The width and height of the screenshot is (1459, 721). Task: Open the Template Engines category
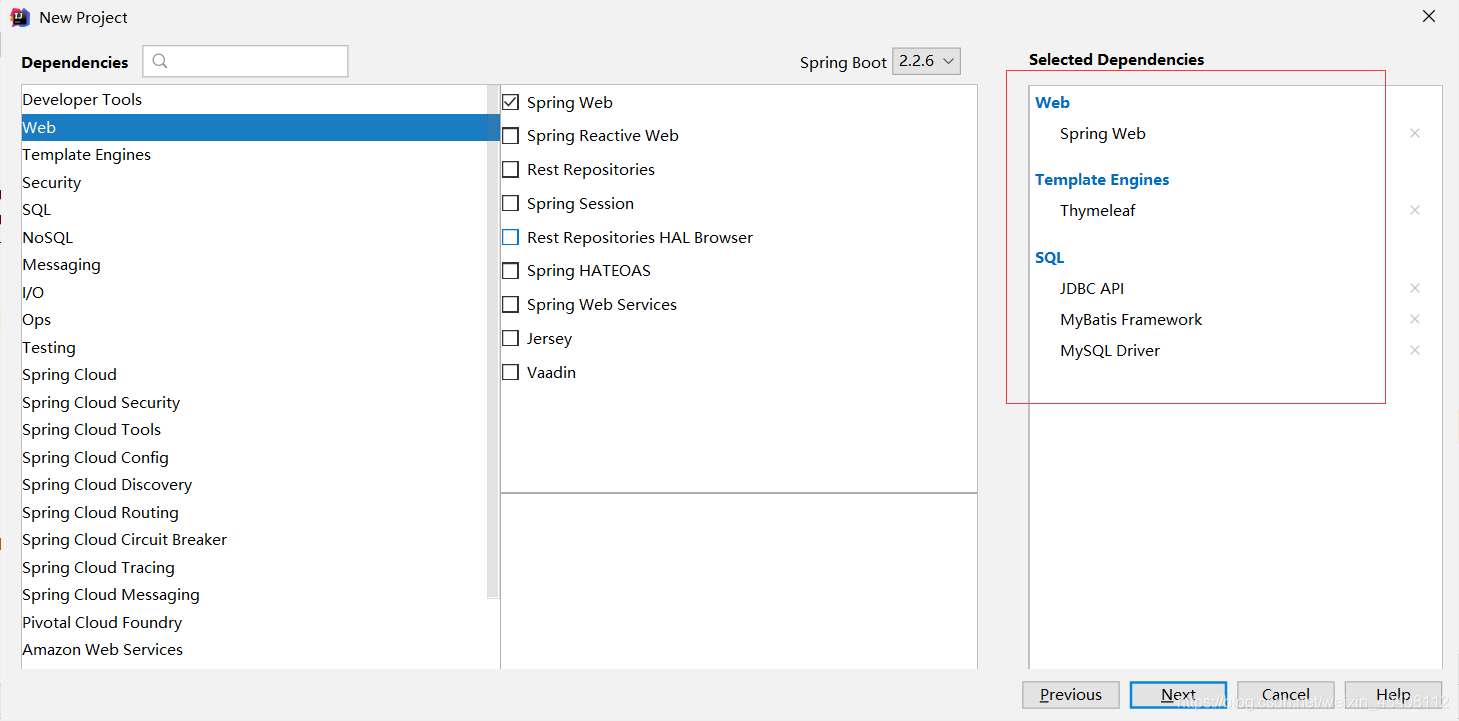[x=254, y=154]
